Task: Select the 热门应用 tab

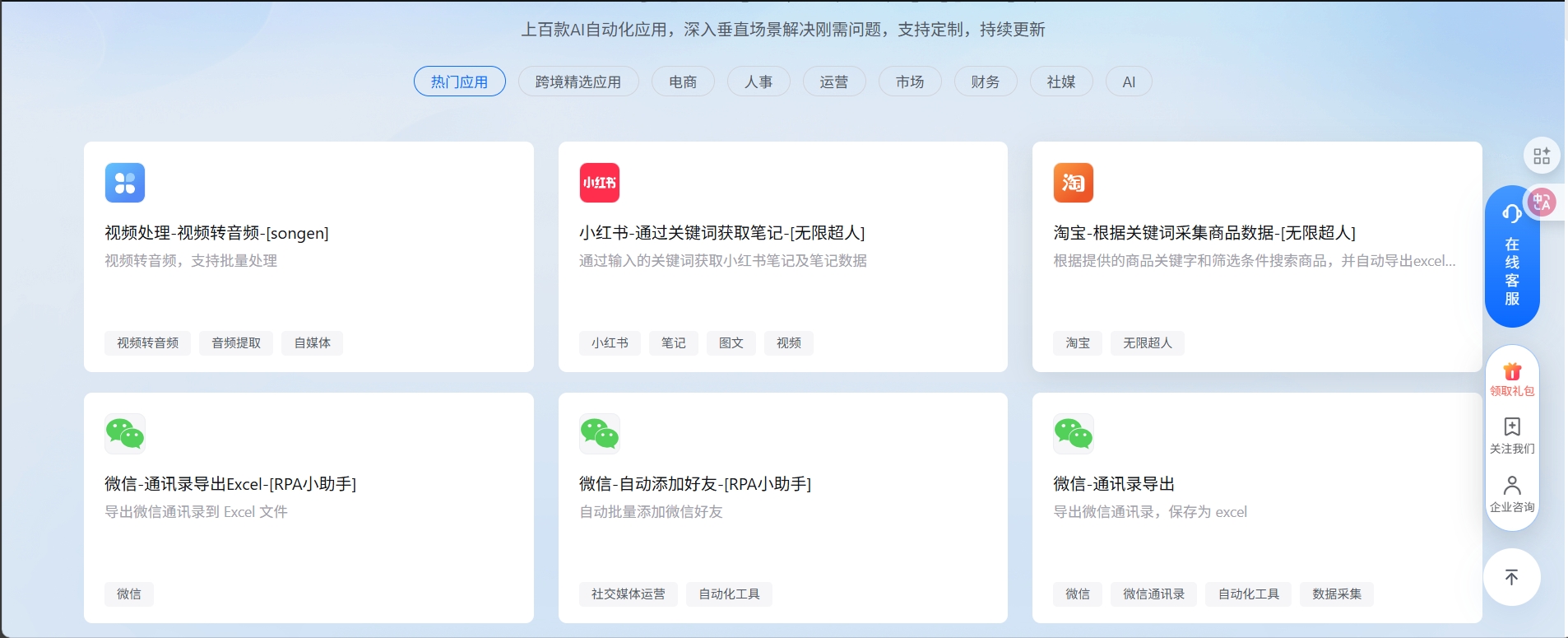Action: (460, 81)
